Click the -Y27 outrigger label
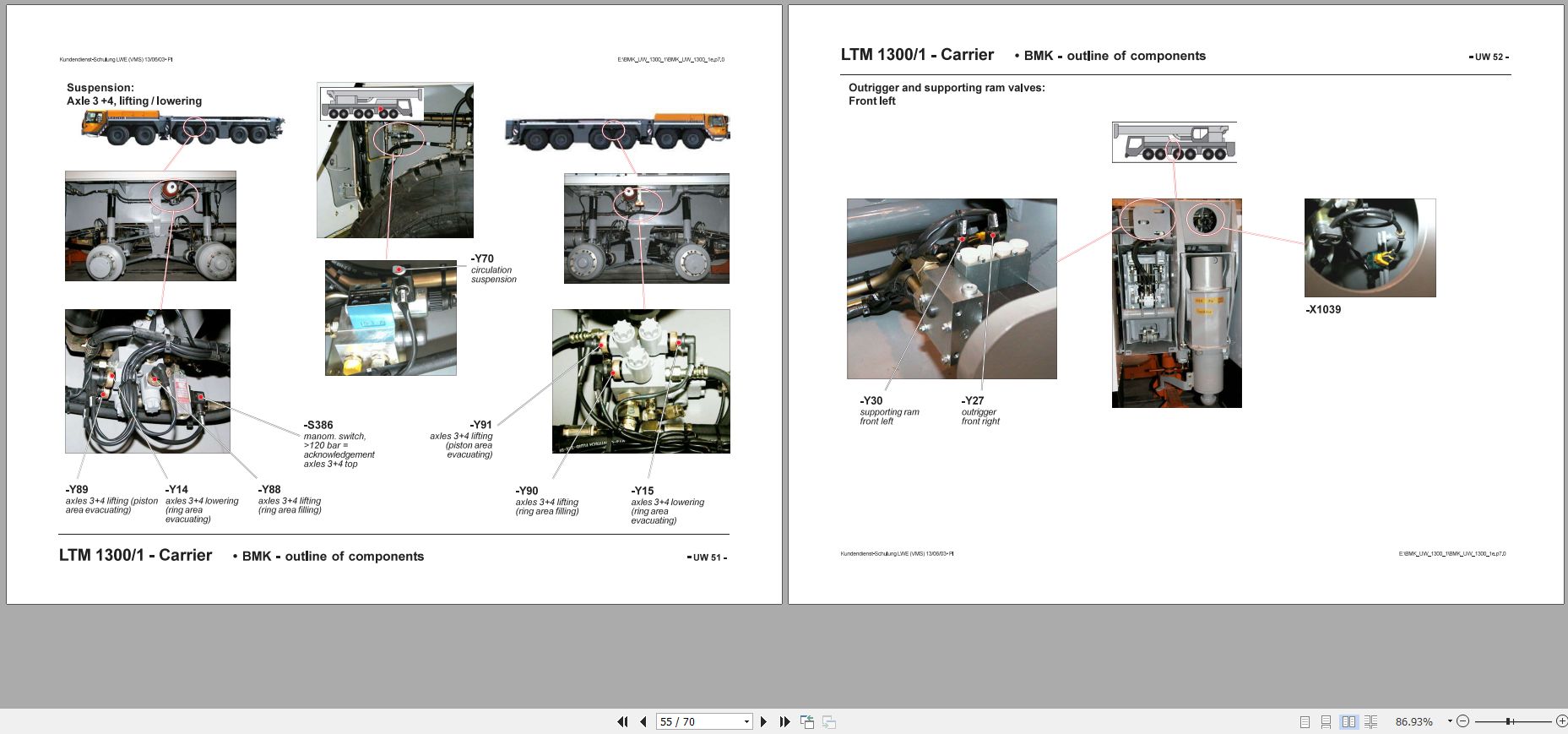The width and height of the screenshot is (1568, 734). tap(980, 410)
